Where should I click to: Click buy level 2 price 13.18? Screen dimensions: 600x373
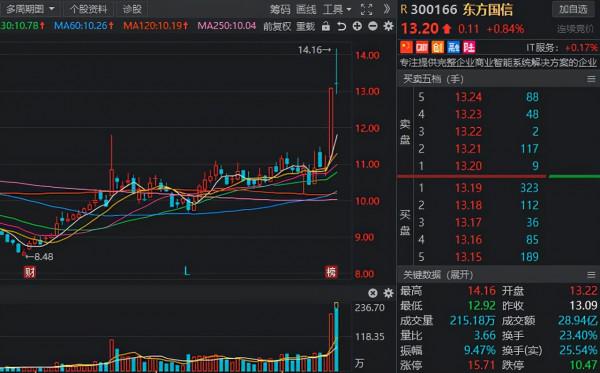point(468,205)
